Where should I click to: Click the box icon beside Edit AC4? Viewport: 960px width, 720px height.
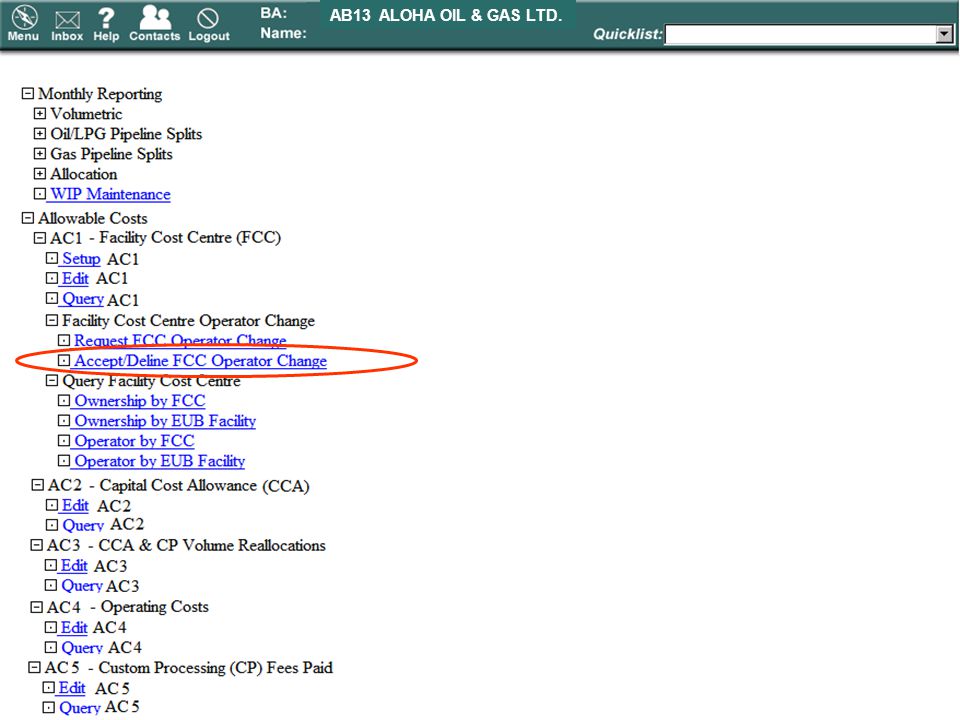[51, 628]
